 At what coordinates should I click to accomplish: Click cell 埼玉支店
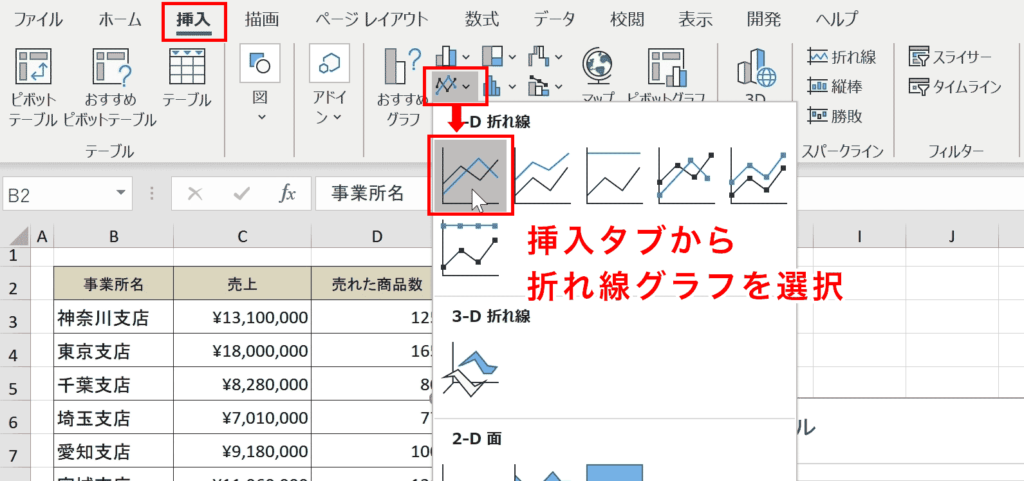(x=114, y=418)
